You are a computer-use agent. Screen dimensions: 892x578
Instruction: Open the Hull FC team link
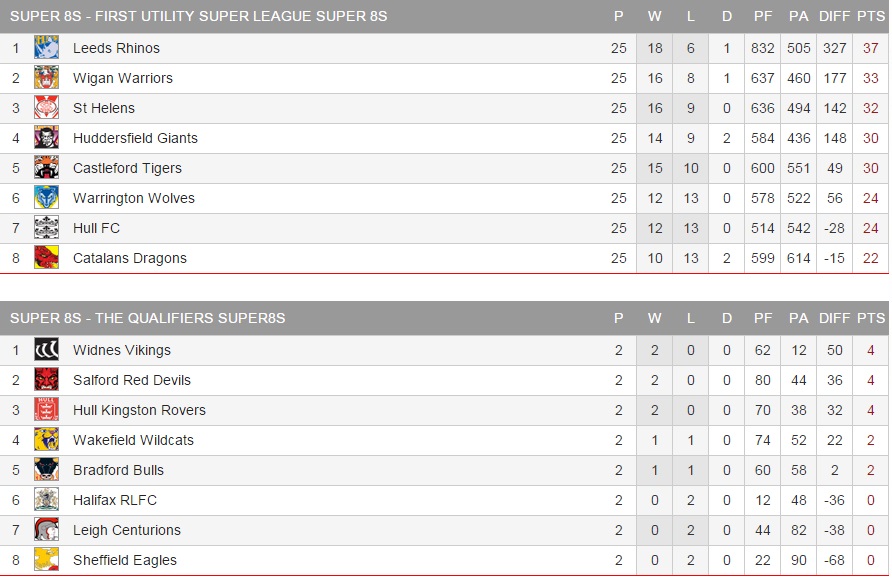[96, 228]
